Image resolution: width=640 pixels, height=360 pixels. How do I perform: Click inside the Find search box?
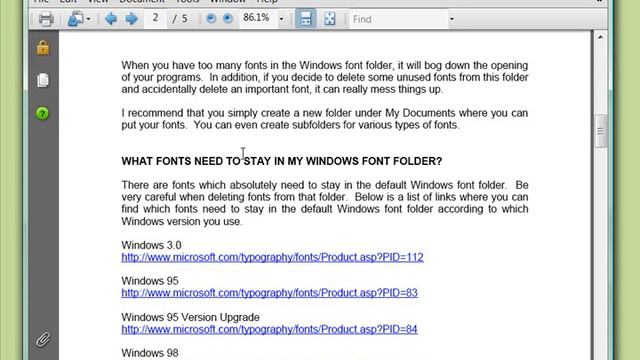point(399,19)
